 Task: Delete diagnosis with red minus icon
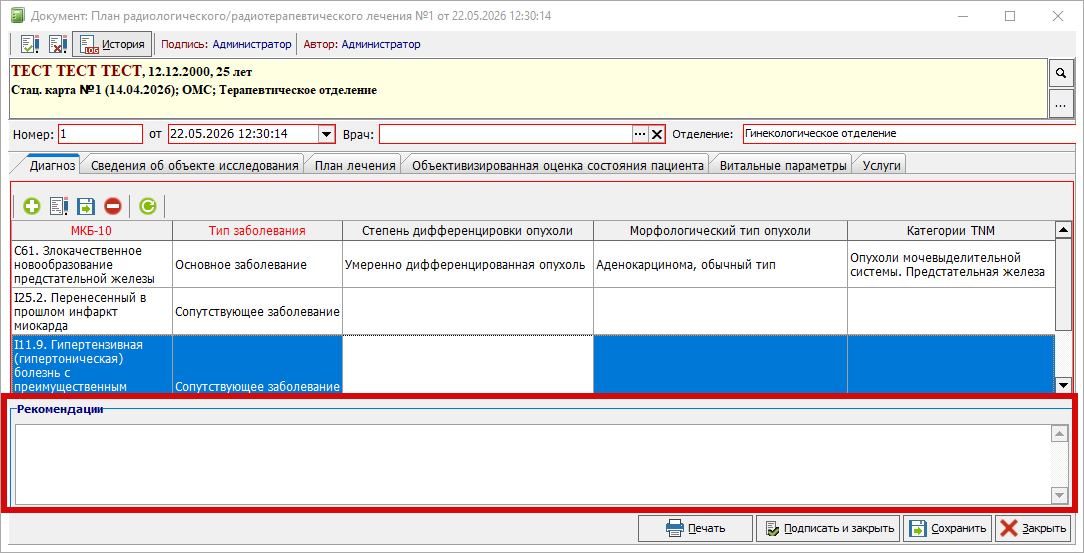[x=113, y=205]
